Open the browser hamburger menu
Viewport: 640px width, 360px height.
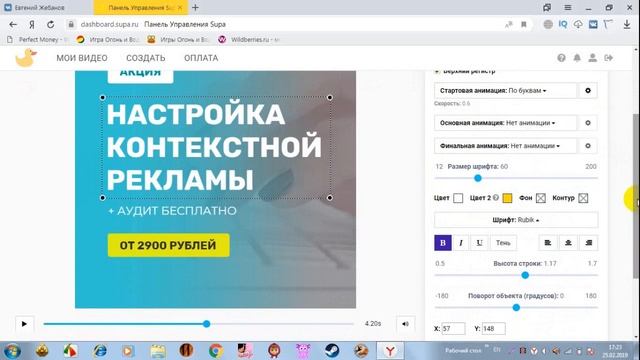pyautogui.click(x=568, y=7)
